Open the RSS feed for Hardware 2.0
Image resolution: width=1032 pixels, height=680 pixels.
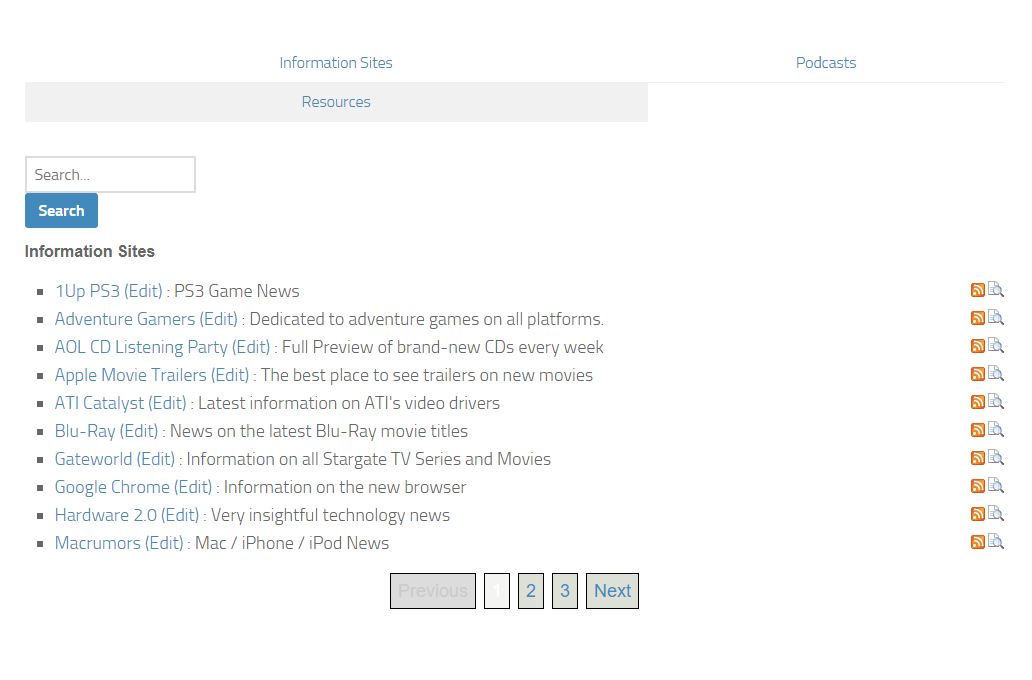977,514
